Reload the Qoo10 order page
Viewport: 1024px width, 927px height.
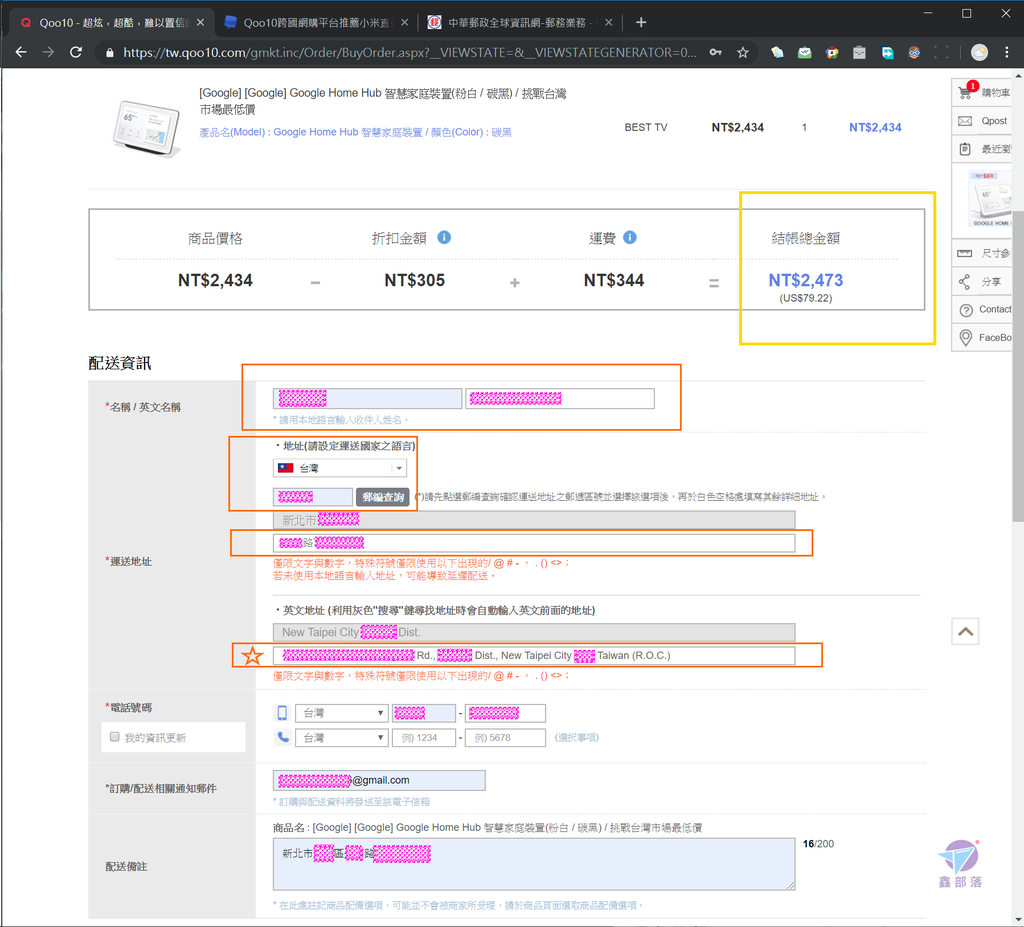tap(76, 52)
